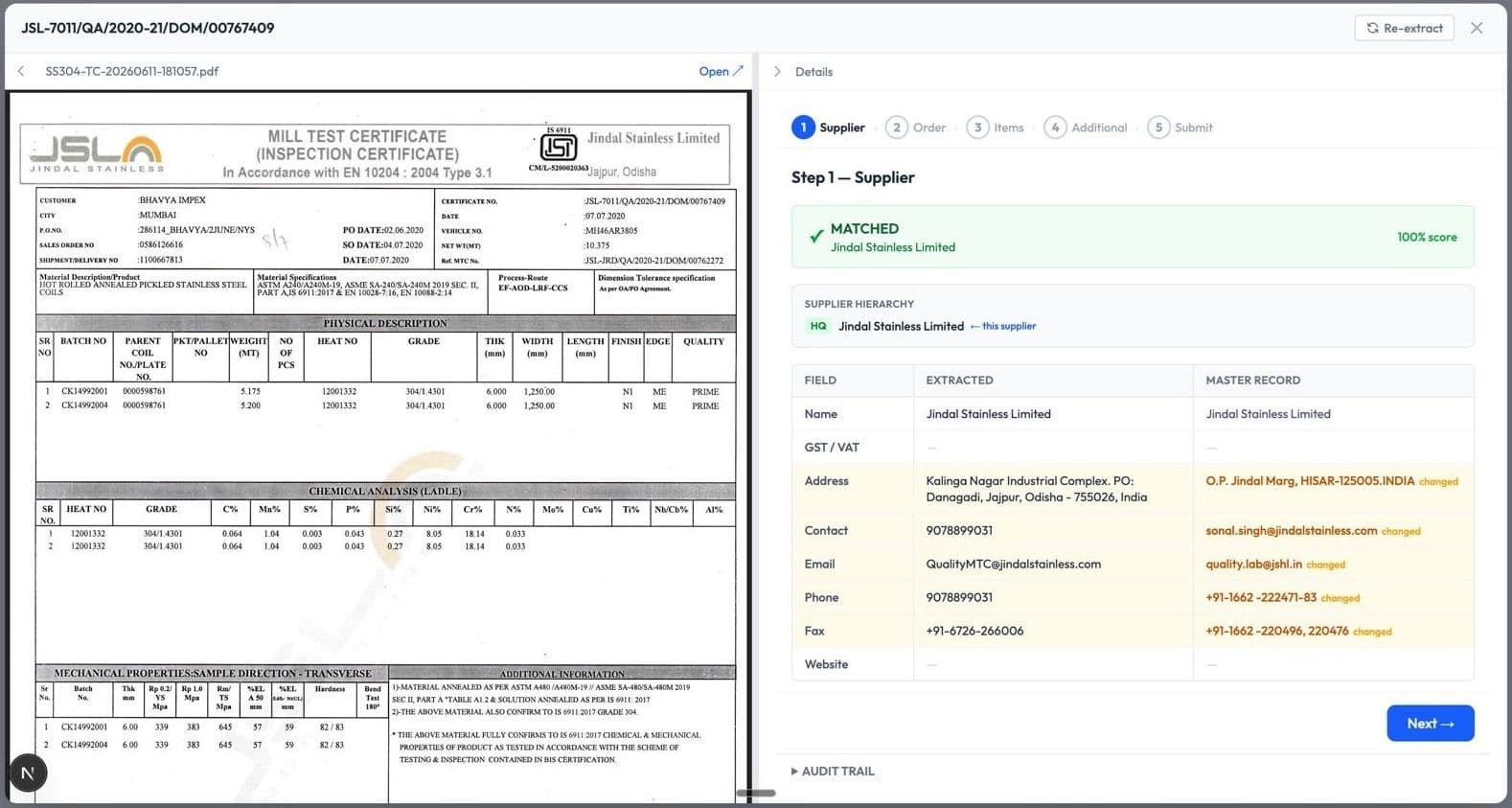Click the Re-extract button
The height and width of the screenshot is (808, 1512).
pyautogui.click(x=1404, y=28)
